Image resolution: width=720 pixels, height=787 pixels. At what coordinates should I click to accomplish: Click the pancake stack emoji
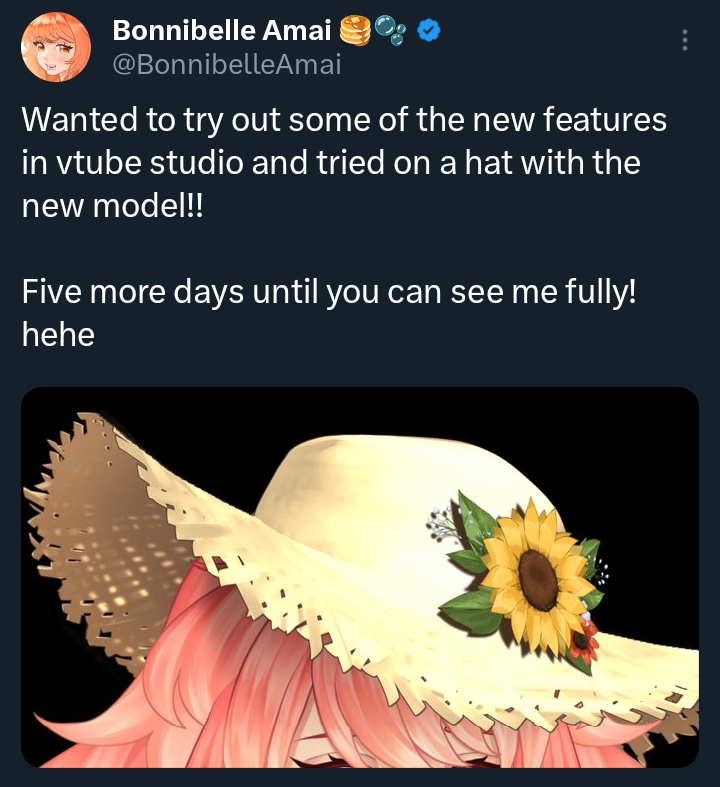(x=355, y=30)
